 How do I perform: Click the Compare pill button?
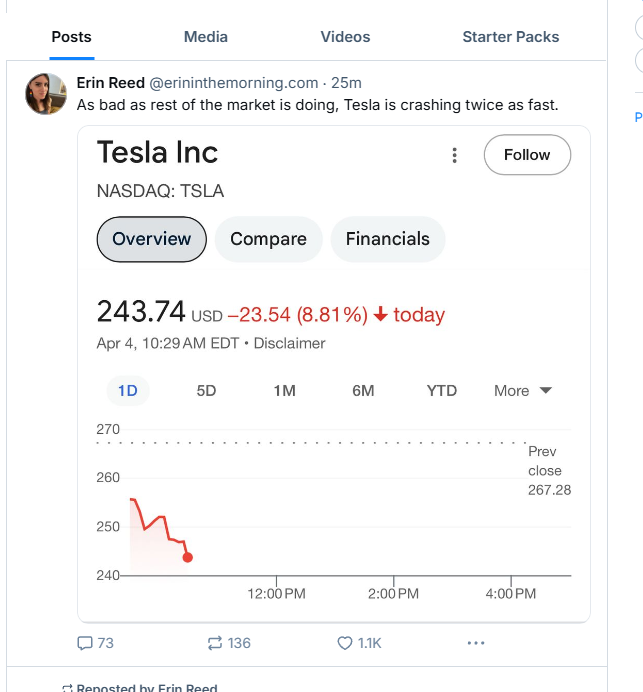coord(268,239)
